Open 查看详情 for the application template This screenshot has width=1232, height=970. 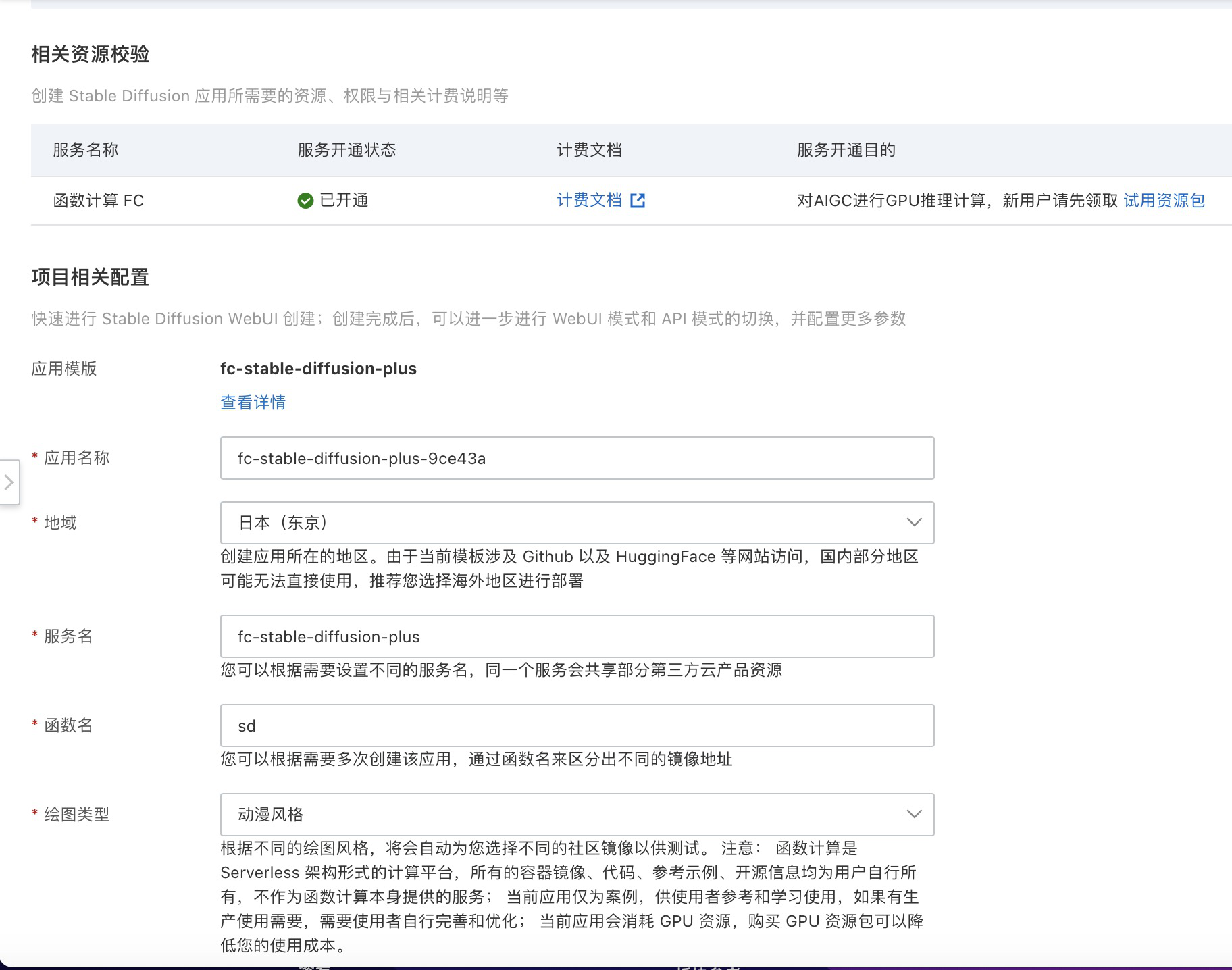253,403
